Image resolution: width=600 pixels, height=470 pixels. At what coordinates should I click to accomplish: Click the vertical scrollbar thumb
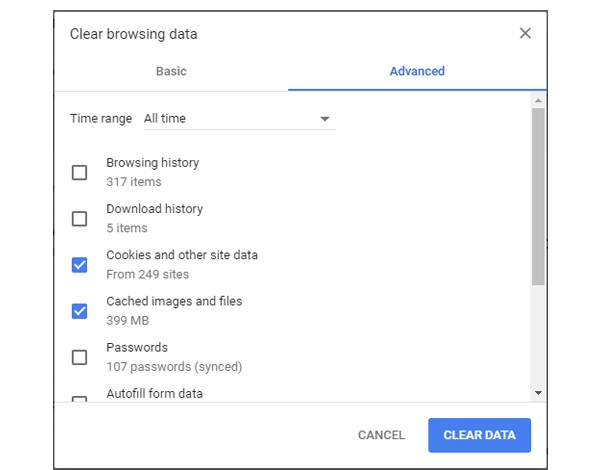(x=538, y=195)
